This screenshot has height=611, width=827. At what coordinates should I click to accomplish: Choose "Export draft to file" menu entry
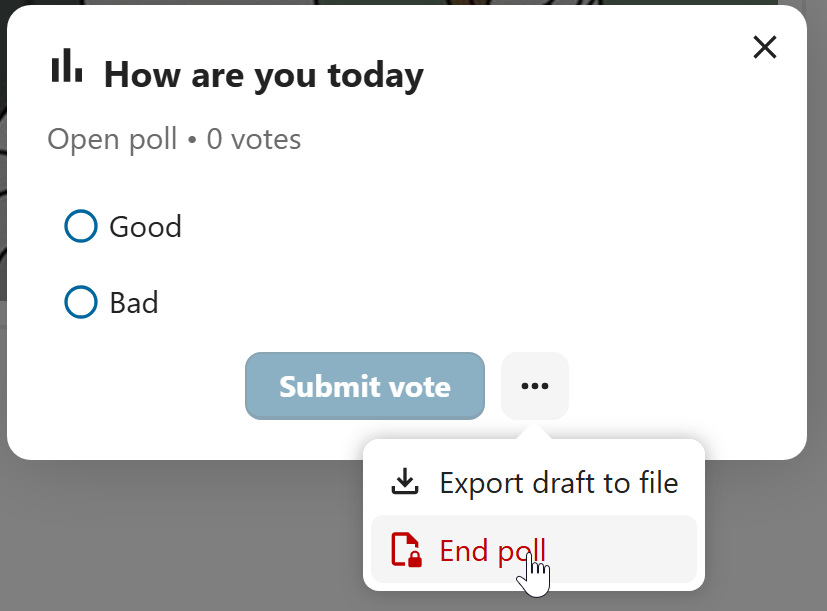pyautogui.click(x=558, y=483)
